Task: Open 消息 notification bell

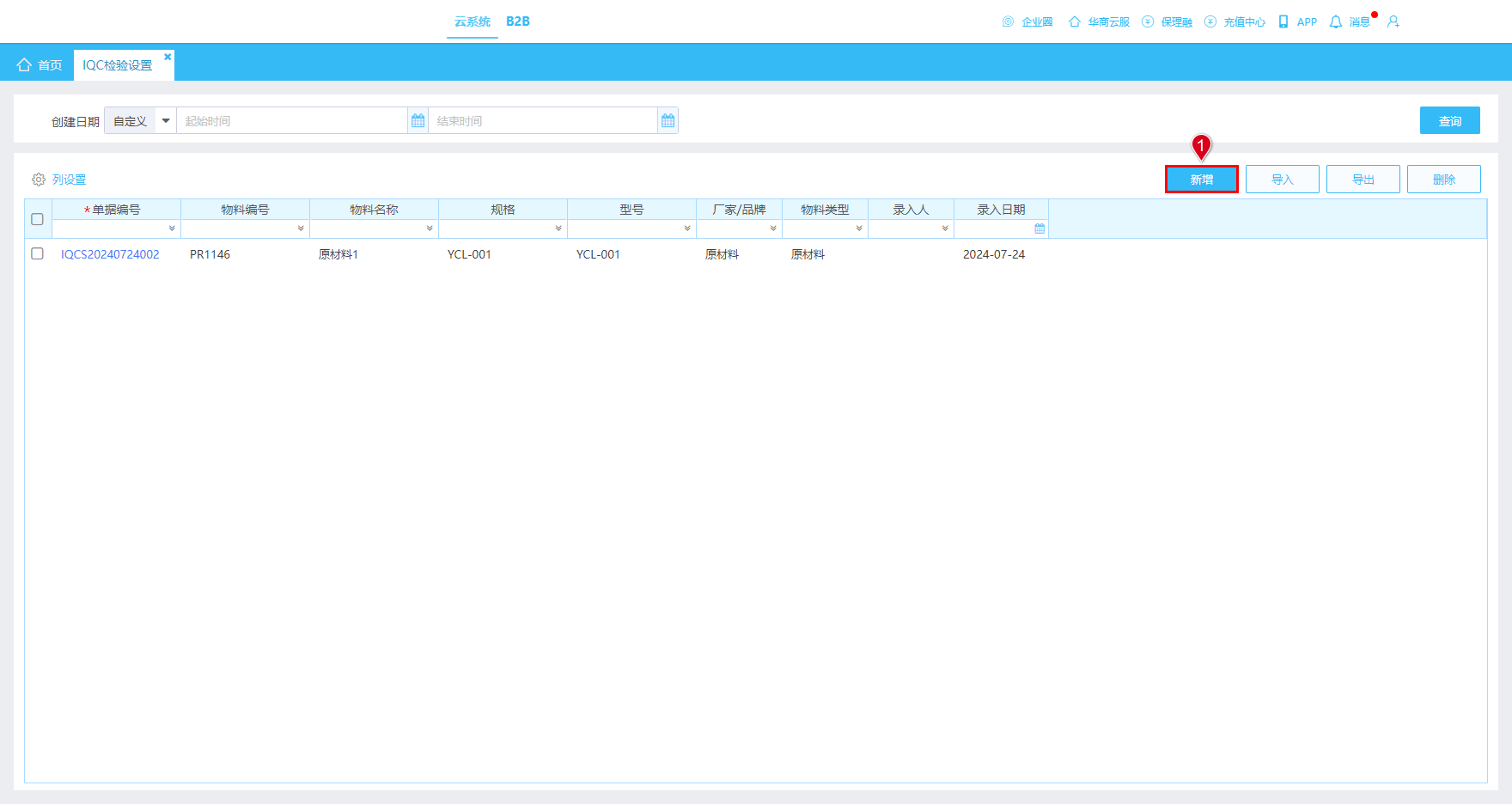Action: [1336, 21]
